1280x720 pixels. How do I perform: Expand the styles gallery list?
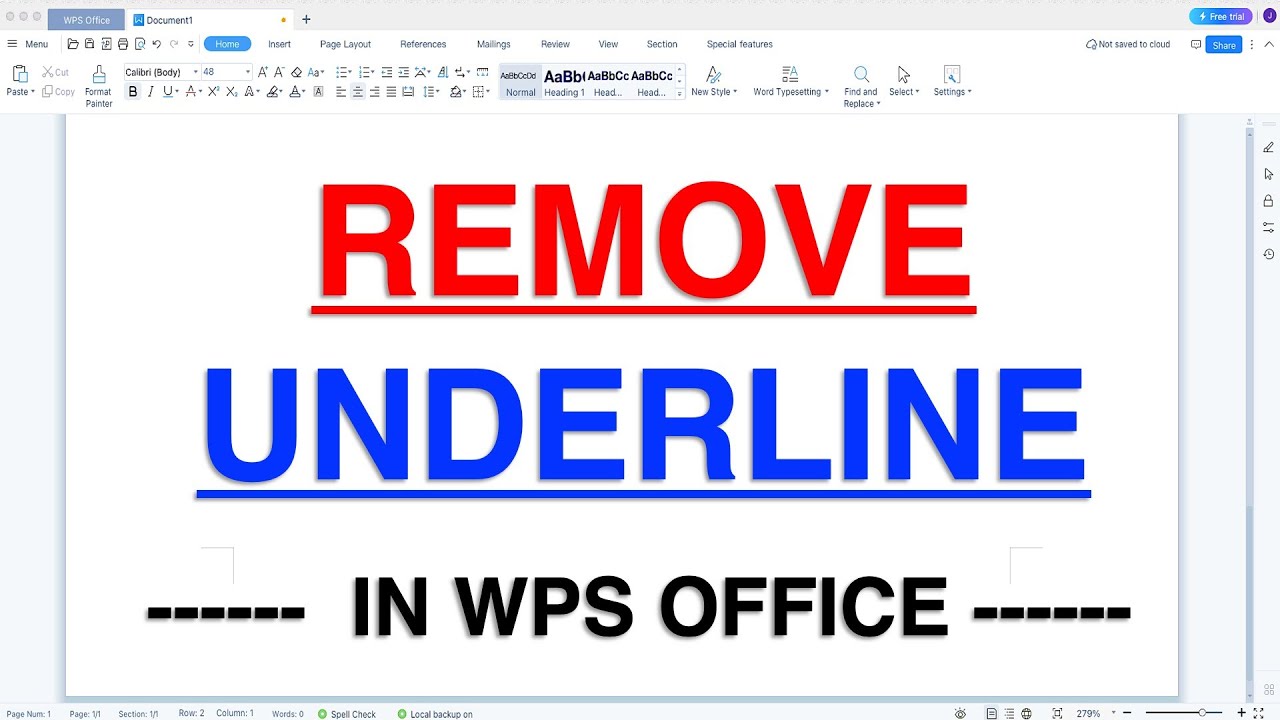(680, 94)
